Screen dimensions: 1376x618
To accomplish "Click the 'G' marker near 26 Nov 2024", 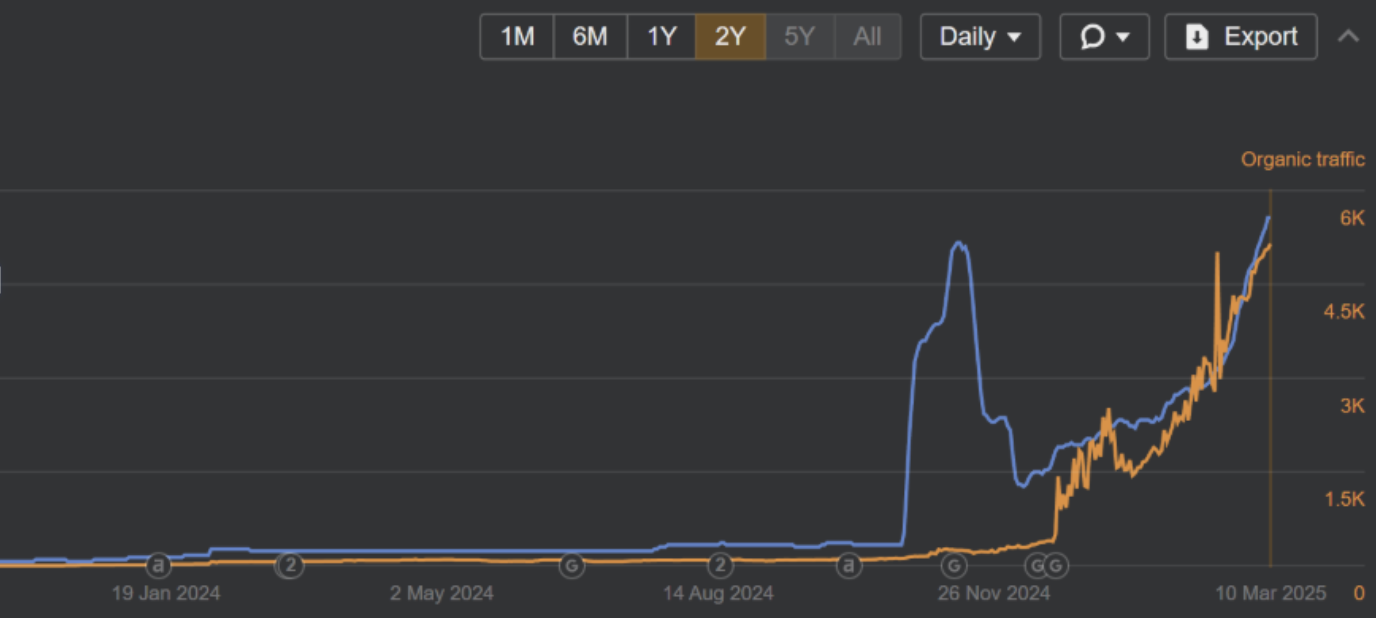I will [954, 565].
